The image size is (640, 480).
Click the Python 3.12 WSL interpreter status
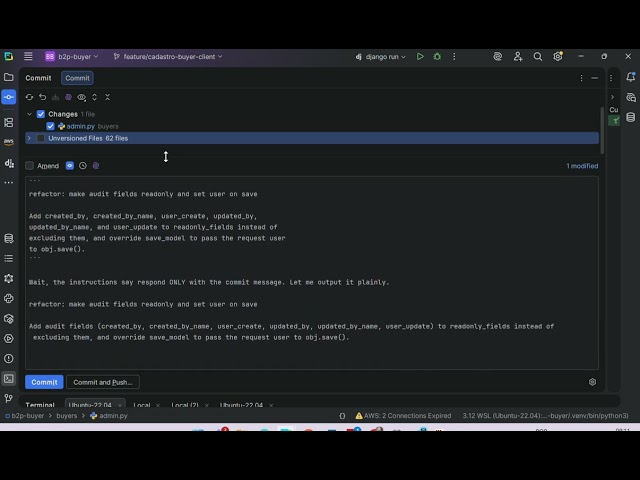click(545, 416)
